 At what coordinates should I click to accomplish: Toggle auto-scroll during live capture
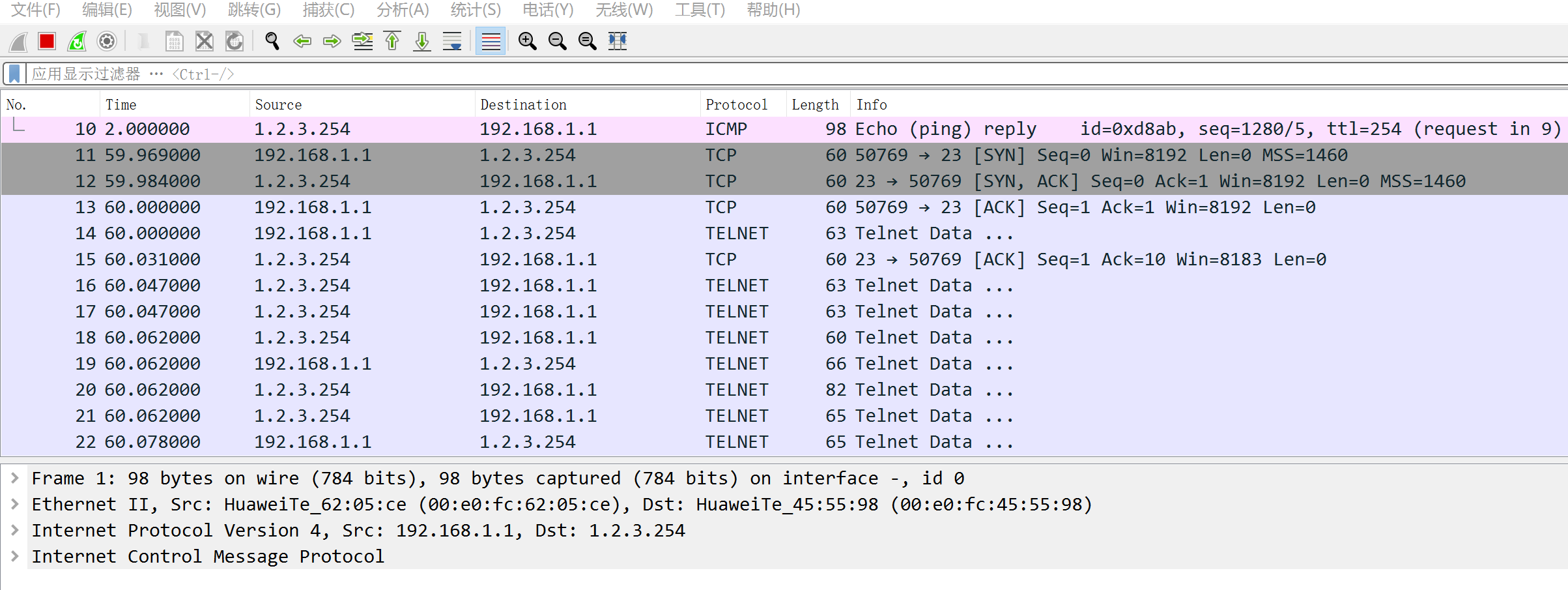point(452,42)
